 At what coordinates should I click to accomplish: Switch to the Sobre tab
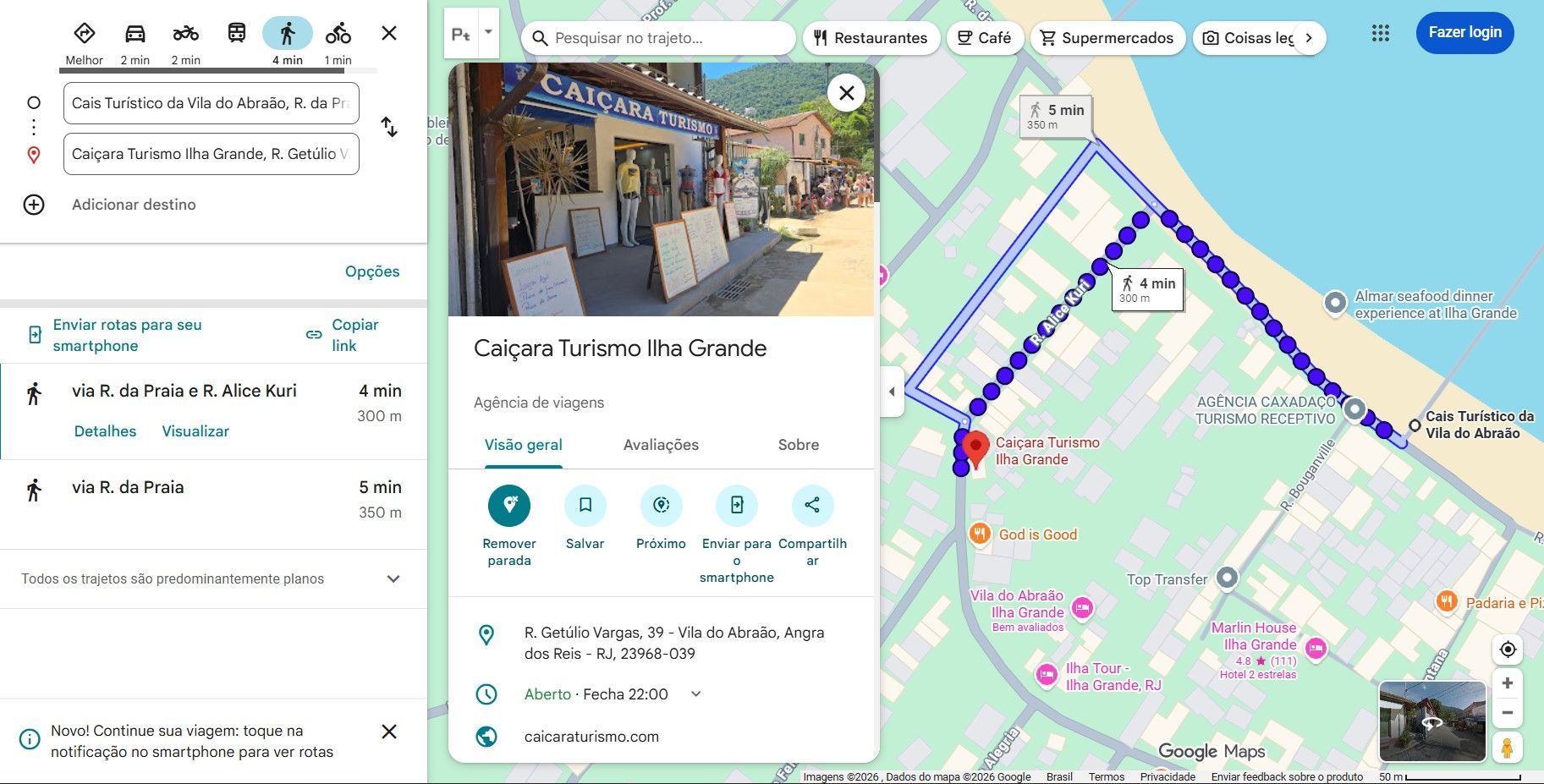coord(799,445)
